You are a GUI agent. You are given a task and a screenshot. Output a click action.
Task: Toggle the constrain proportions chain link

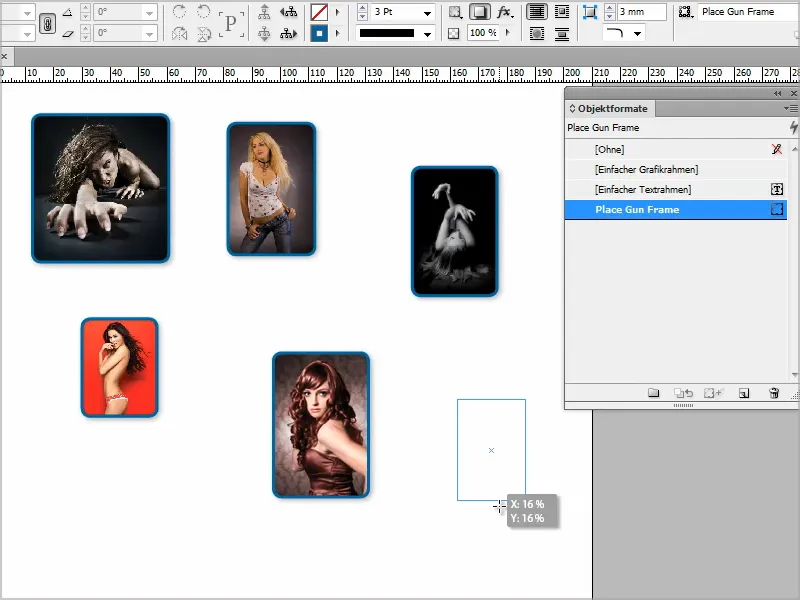click(47, 23)
